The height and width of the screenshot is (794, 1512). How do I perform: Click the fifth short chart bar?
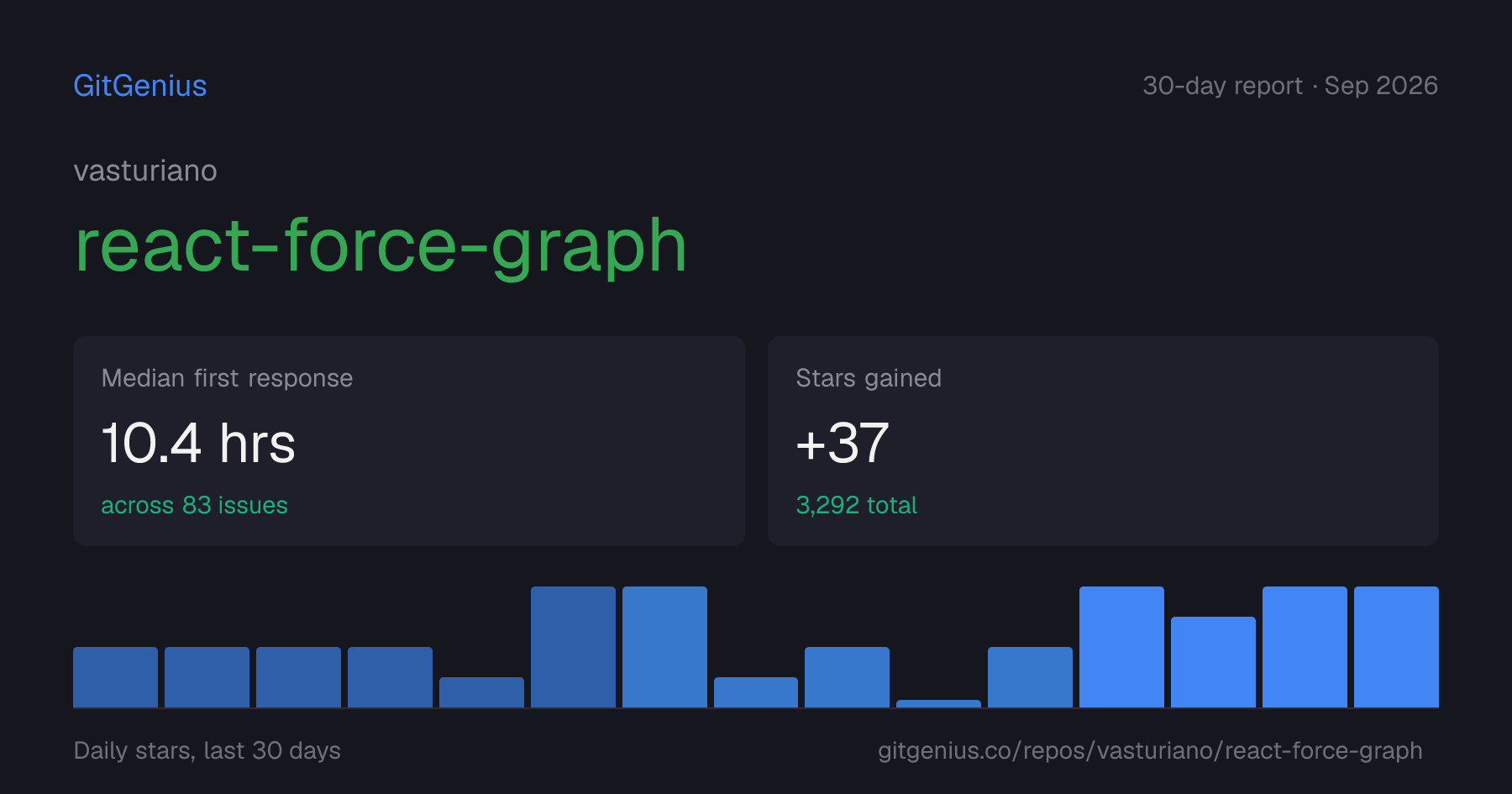tap(481, 692)
